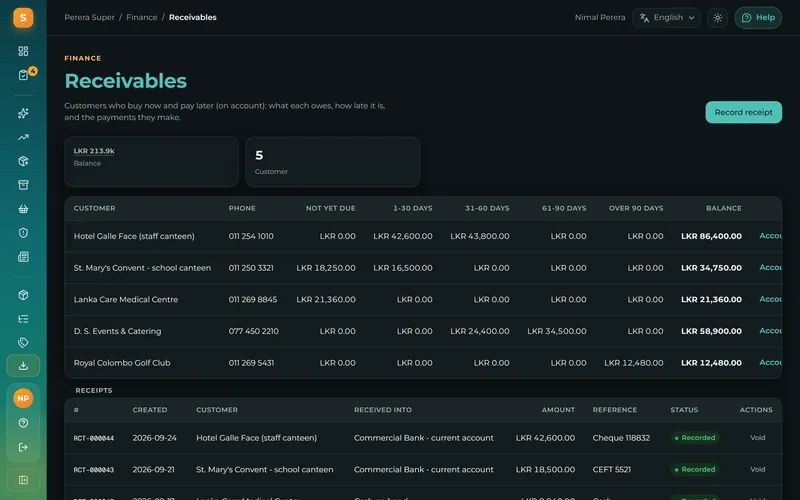Click receipt number RCT-000044
The image size is (800, 500).
pyautogui.click(x=94, y=438)
